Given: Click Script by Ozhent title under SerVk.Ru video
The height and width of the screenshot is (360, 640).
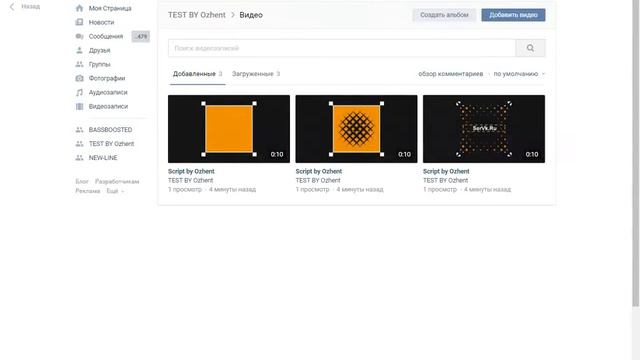Looking at the screenshot, I should point(446,171).
